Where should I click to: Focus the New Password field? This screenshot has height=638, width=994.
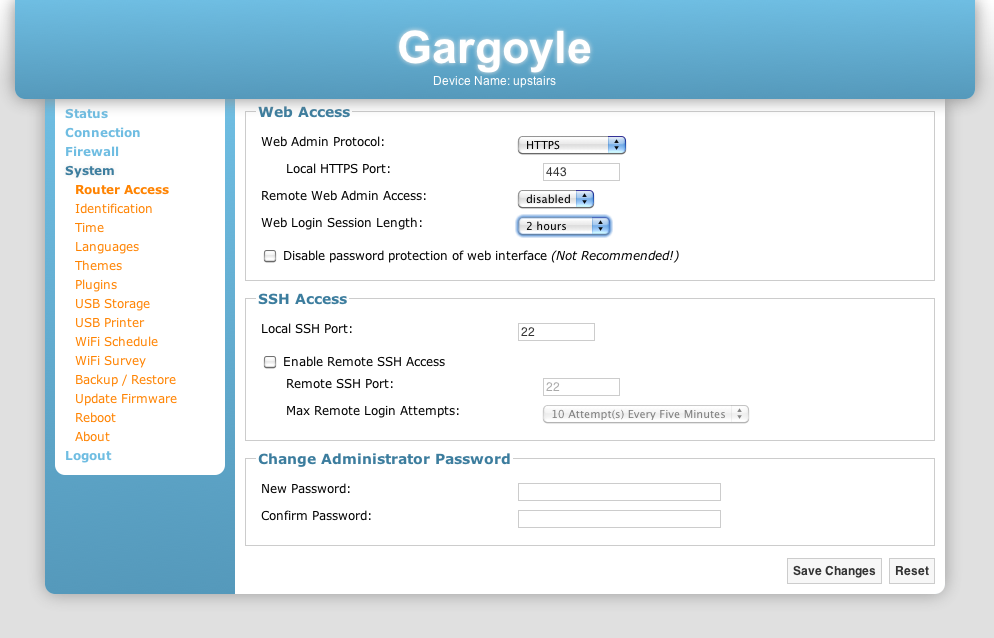619,492
